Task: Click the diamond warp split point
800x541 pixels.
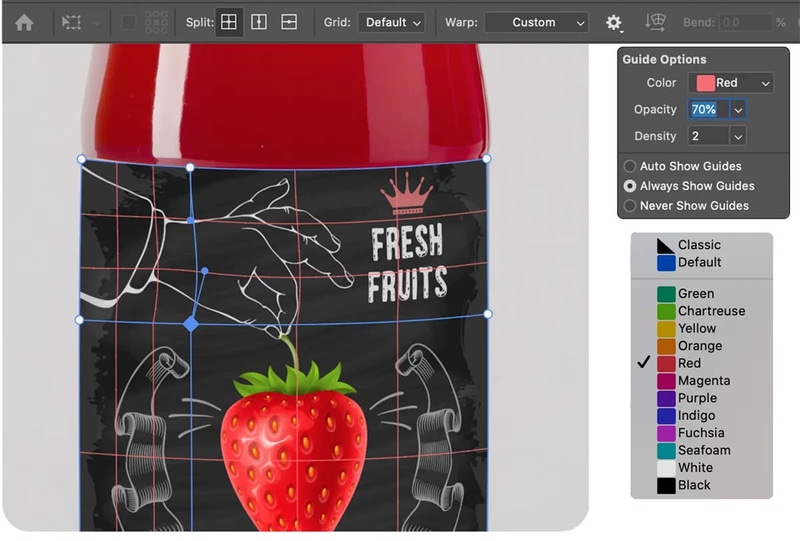Action: (191, 324)
